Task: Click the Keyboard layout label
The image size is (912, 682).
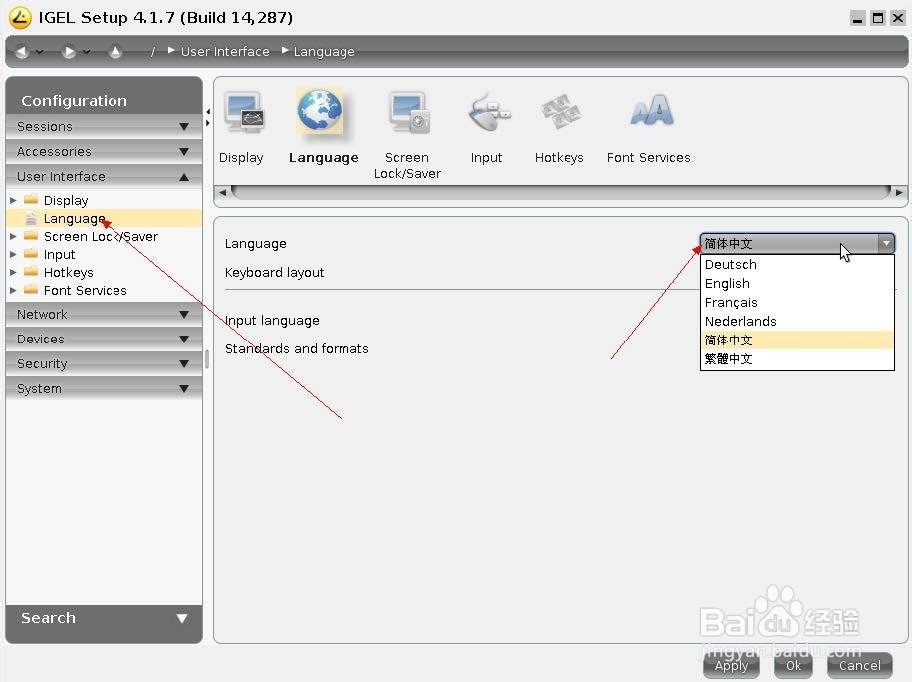Action: pyautogui.click(x=275, y=273)
